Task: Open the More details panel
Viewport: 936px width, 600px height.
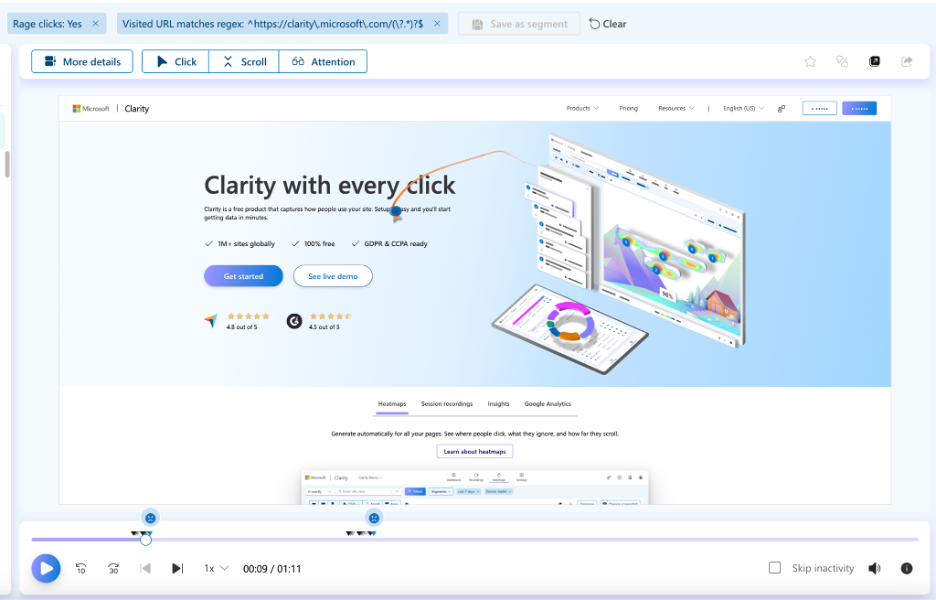Action: (x=82, y=62)
